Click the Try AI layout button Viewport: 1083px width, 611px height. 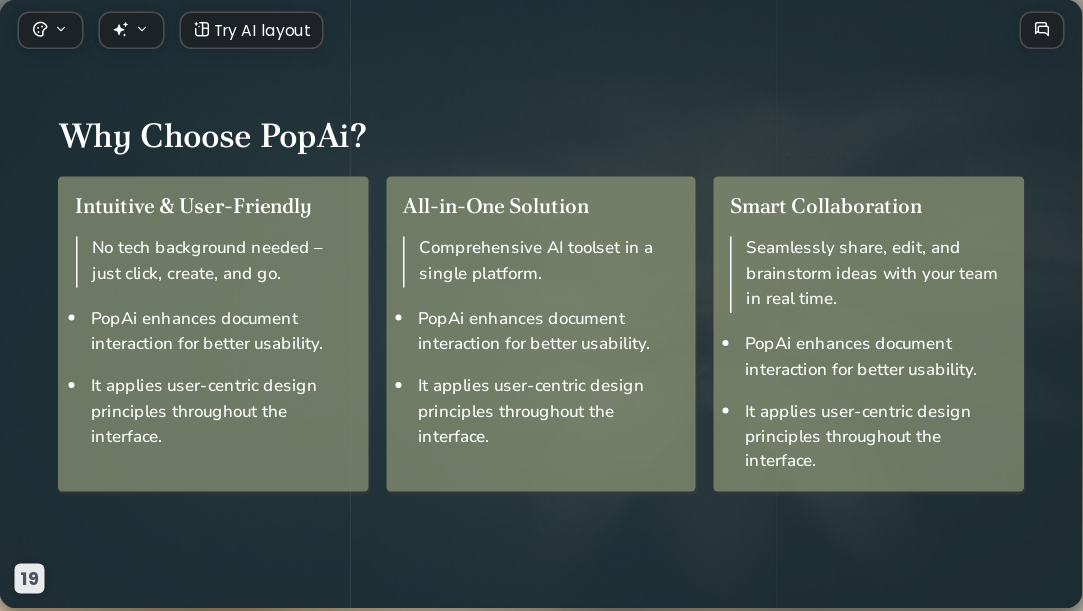click(x=251, y=30)
